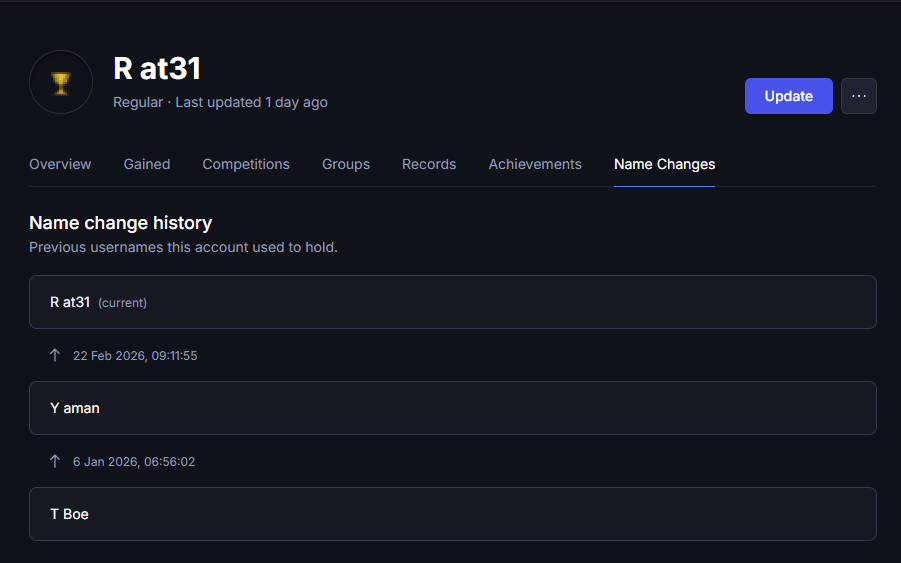
Task: Select the Groups tab
Action: pos(346,164)
